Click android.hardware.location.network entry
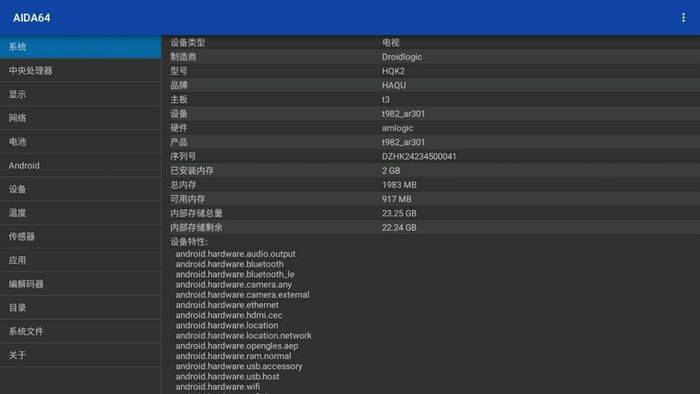 click(243, 336)
